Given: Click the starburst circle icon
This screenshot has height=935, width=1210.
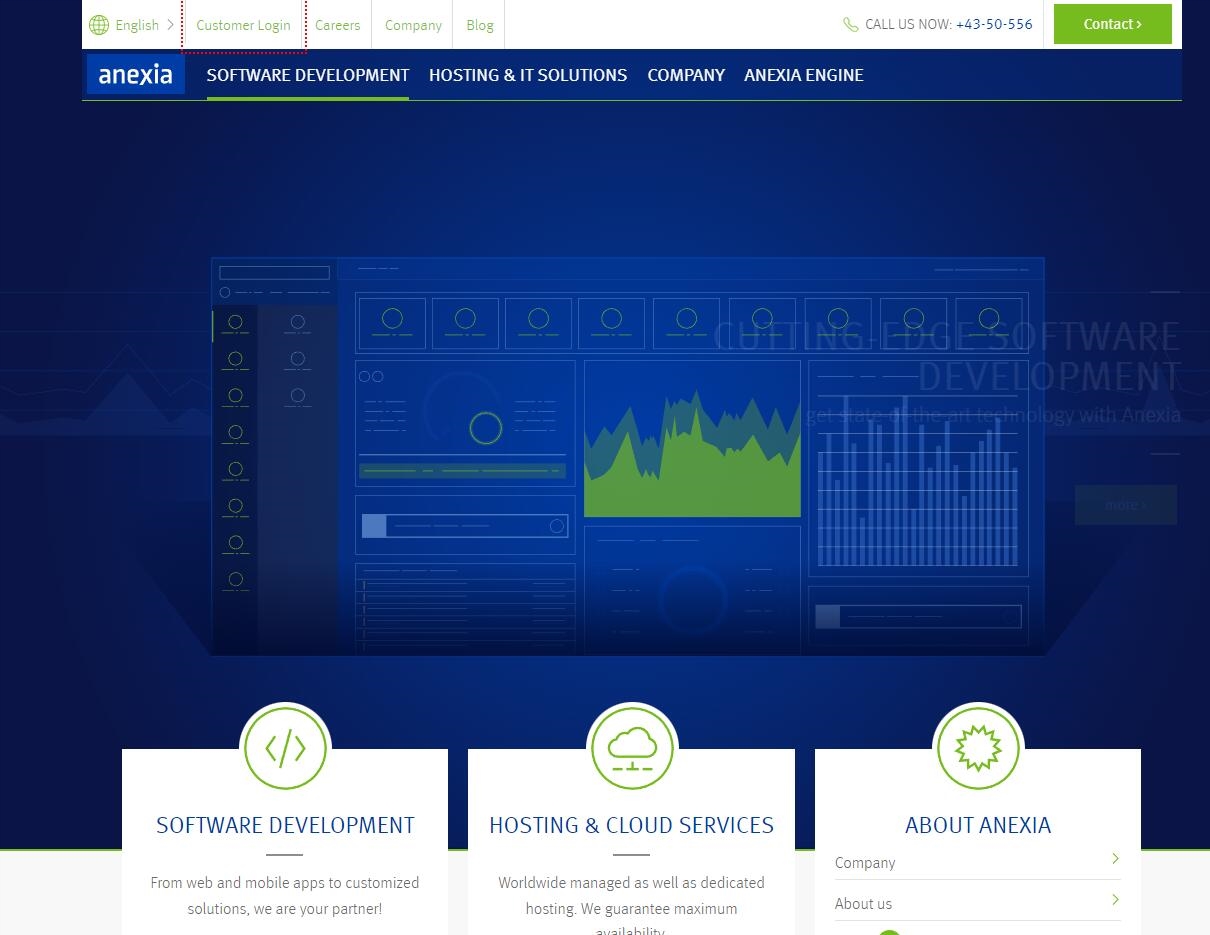Looking at the screenshot, I should coord(978,748).
